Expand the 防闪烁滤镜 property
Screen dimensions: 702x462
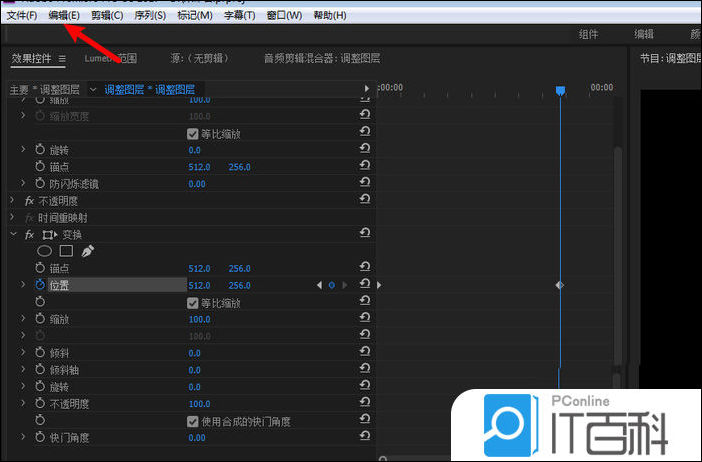(x=24, y=183)
